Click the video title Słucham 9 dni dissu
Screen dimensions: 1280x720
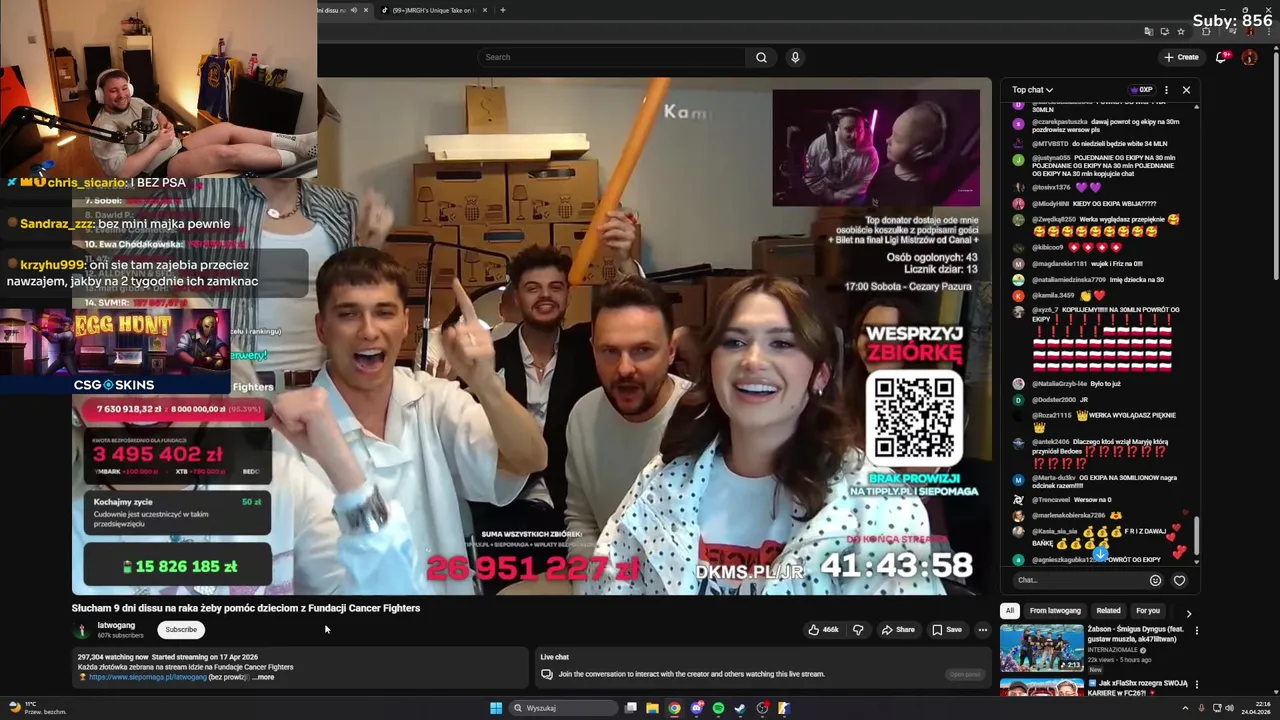[246, 608]
